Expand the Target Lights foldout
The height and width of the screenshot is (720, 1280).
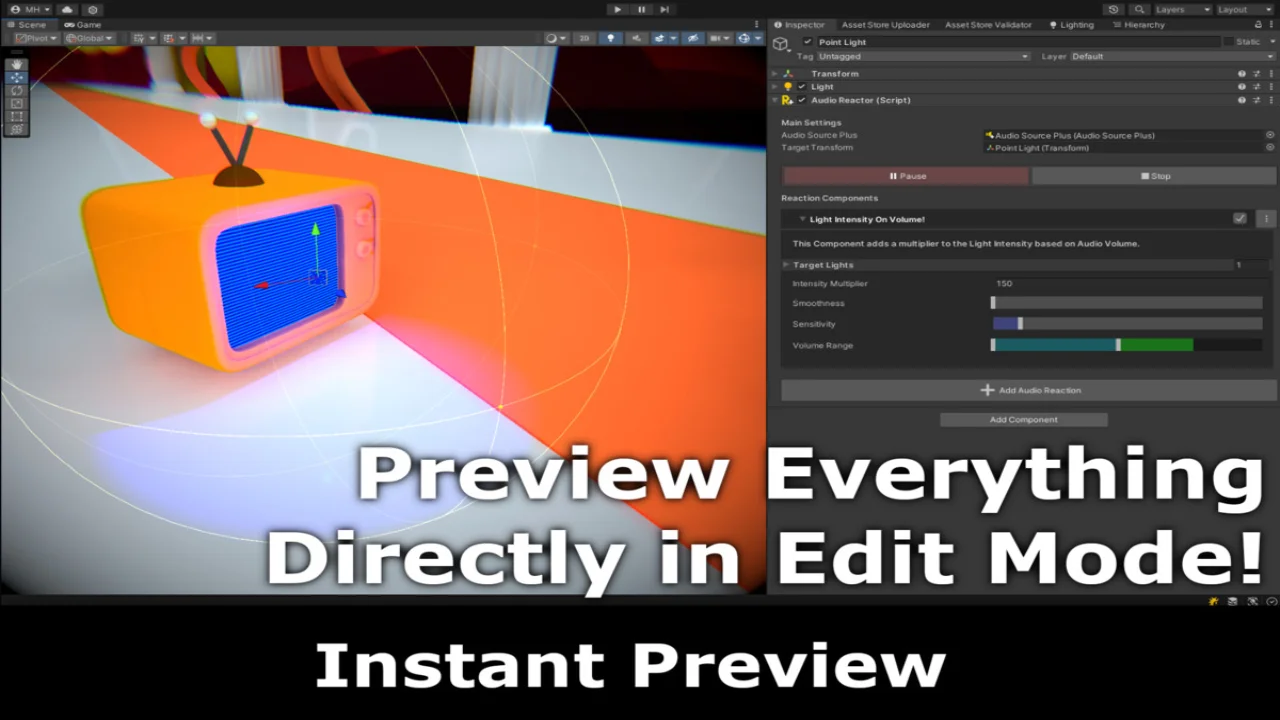coord(786,265)
